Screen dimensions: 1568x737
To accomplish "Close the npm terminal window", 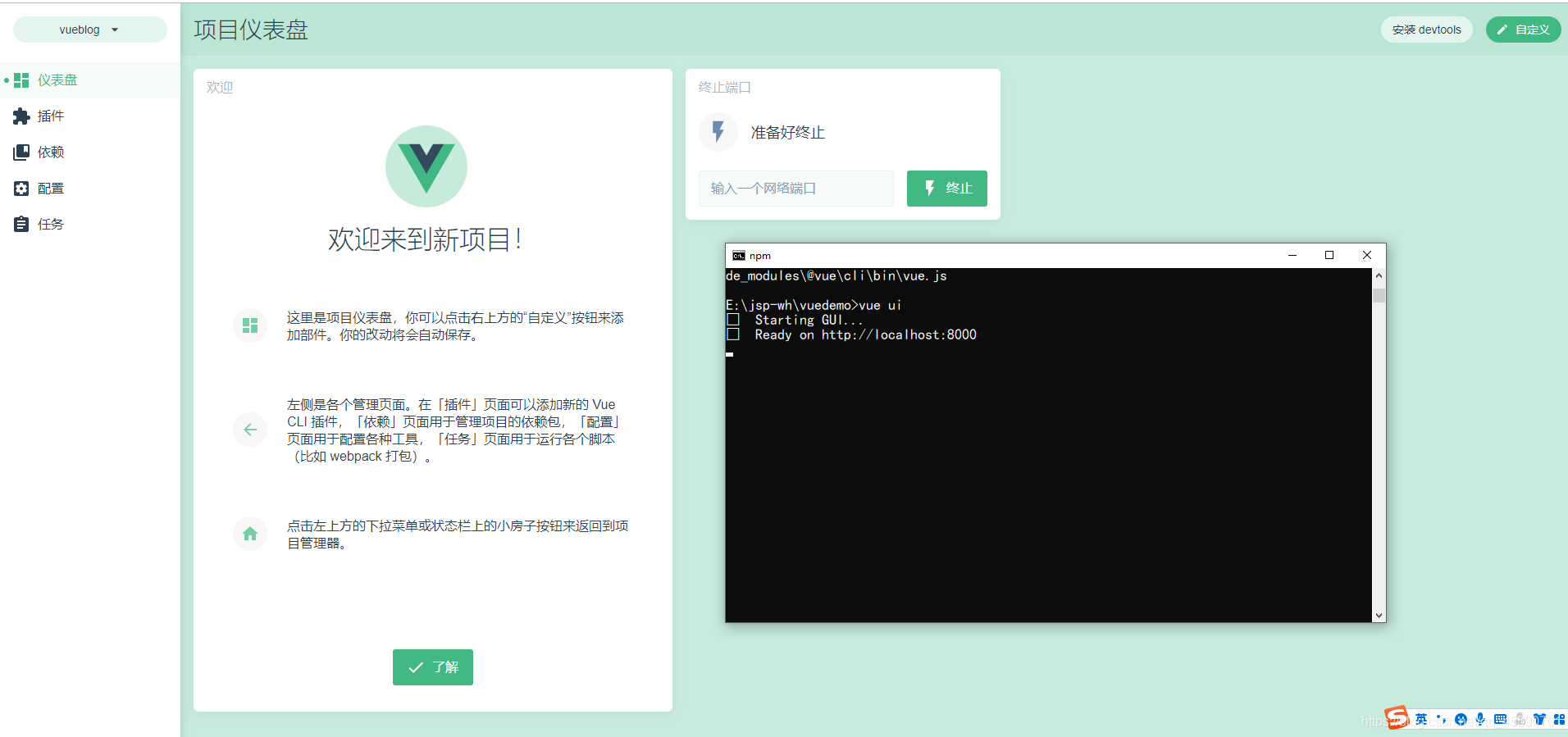I will click(x=1367, y=256).
